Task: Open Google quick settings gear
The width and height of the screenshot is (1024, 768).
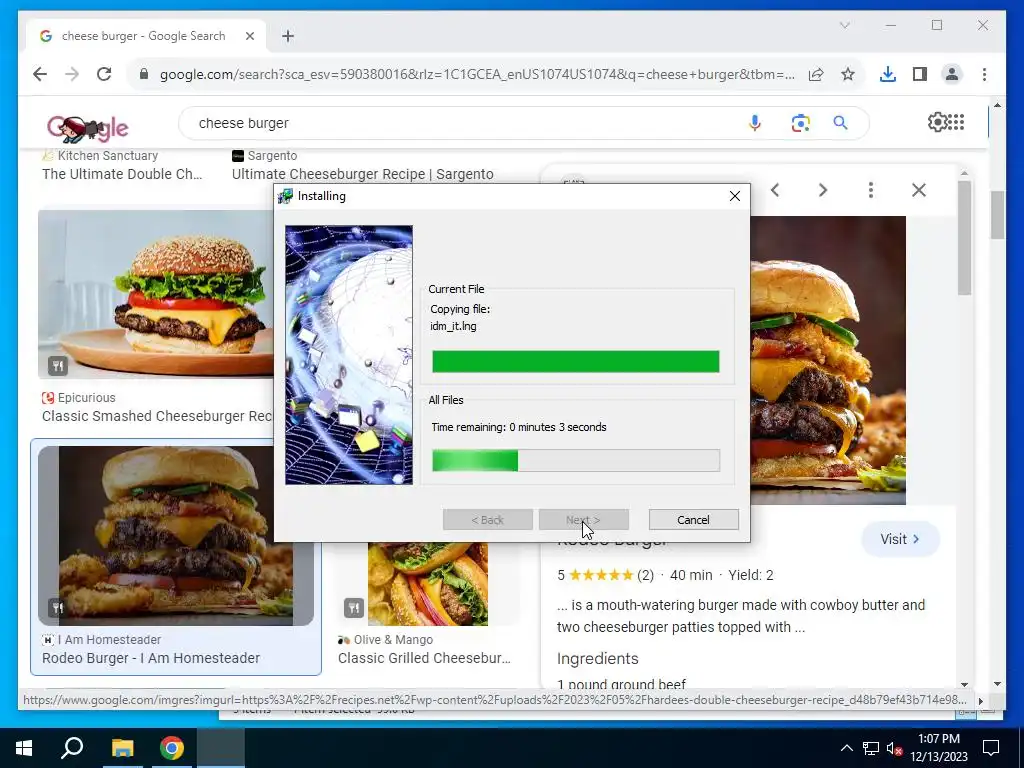Action: 937,122
